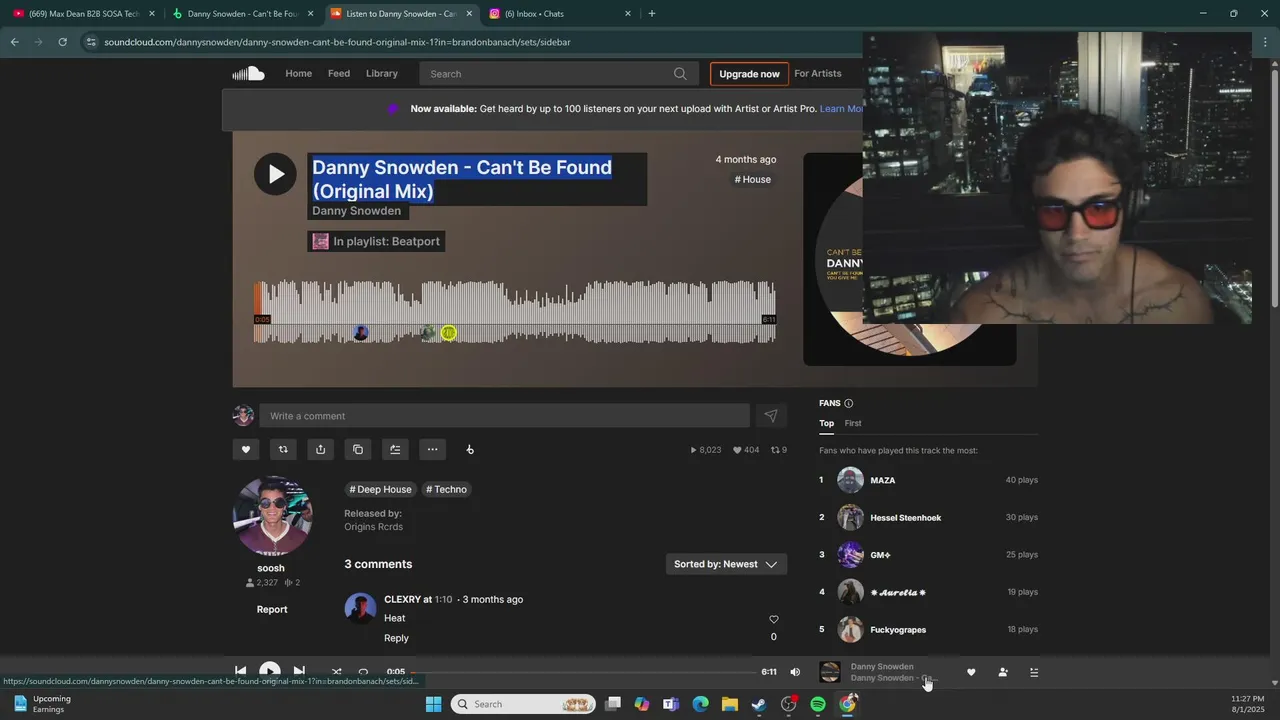1280x720 pixels.
Task: Switch to the Top fans tab
Action: 827,423
